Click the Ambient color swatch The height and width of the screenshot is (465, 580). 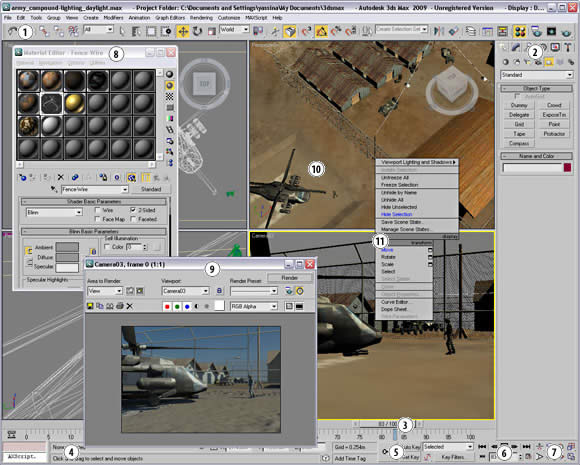67,247
